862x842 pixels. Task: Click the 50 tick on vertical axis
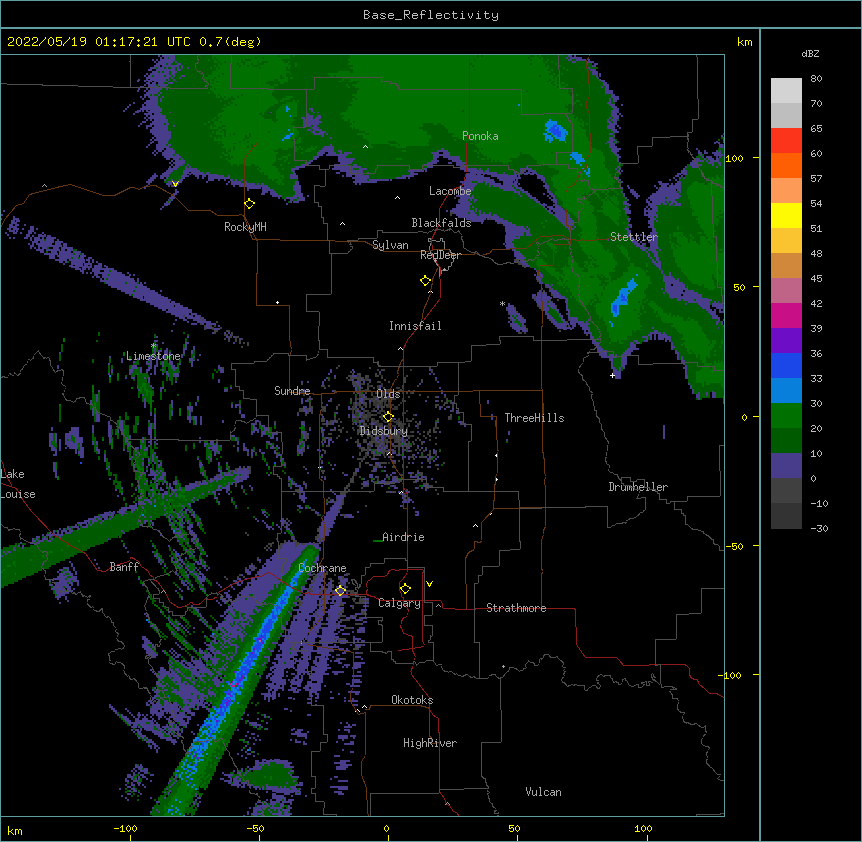(x=739, y=287)
